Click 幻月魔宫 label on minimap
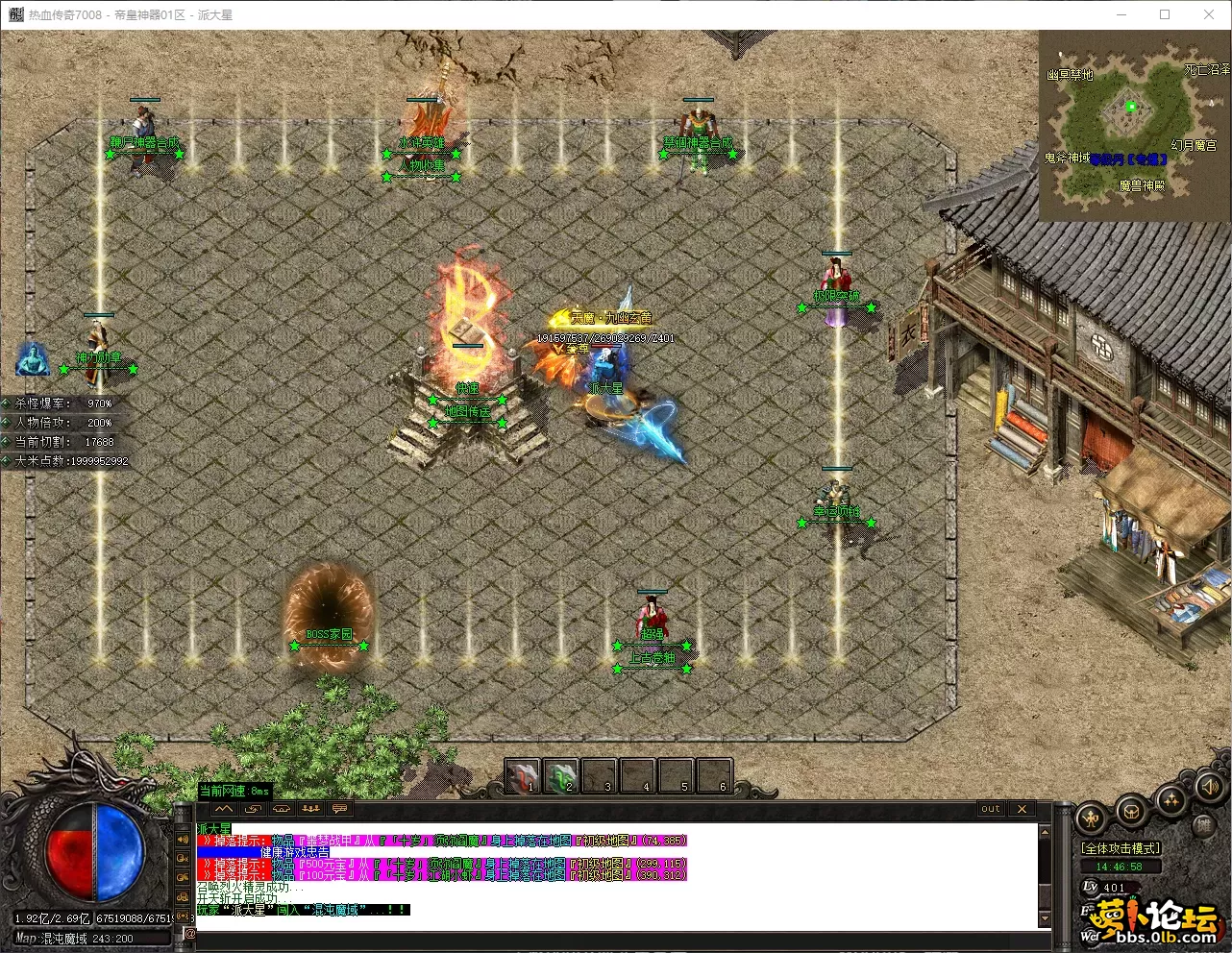Screen dimensions: 1232x953 (1194, 145)
